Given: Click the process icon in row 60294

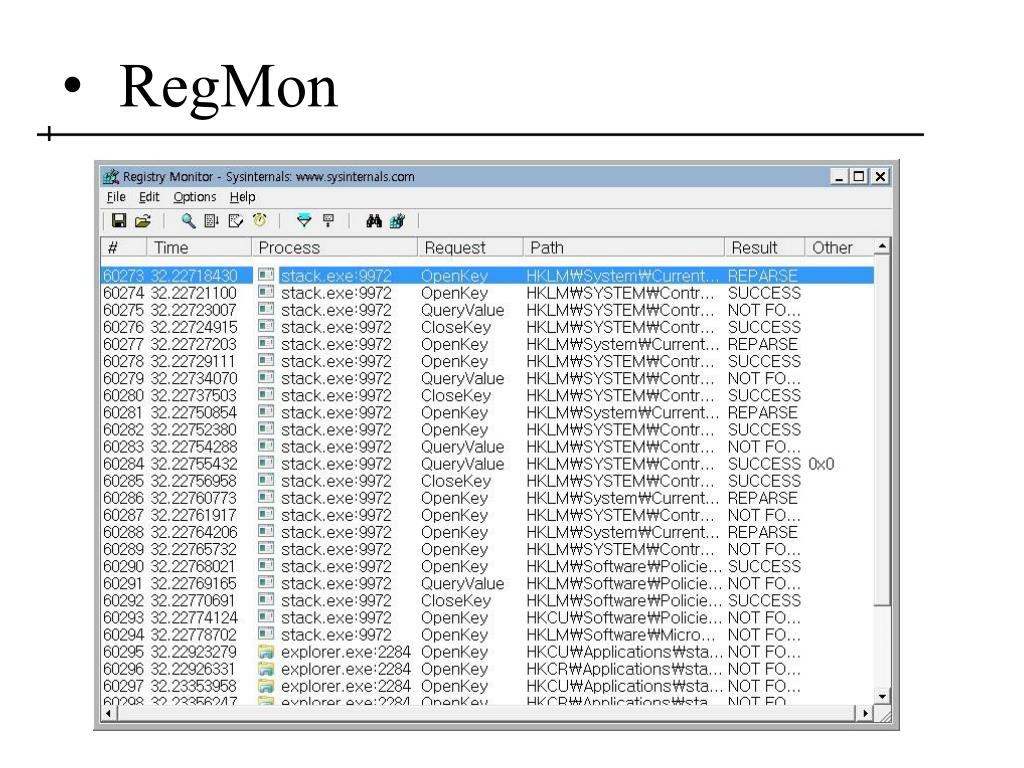Looking at the screenshot, I should point(266,633).
